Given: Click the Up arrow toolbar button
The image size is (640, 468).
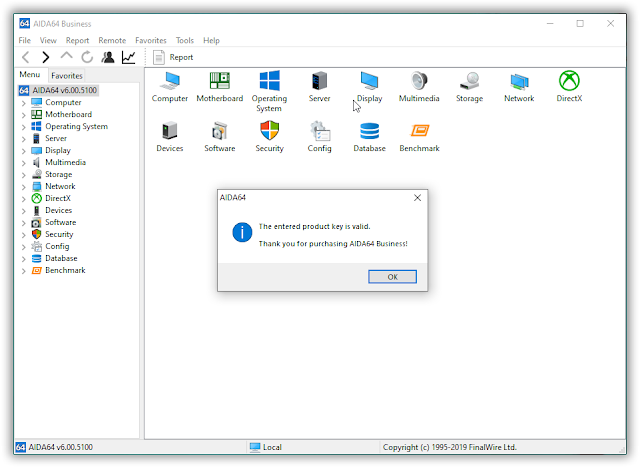Looking at the screenshot, I should point(66,56).
